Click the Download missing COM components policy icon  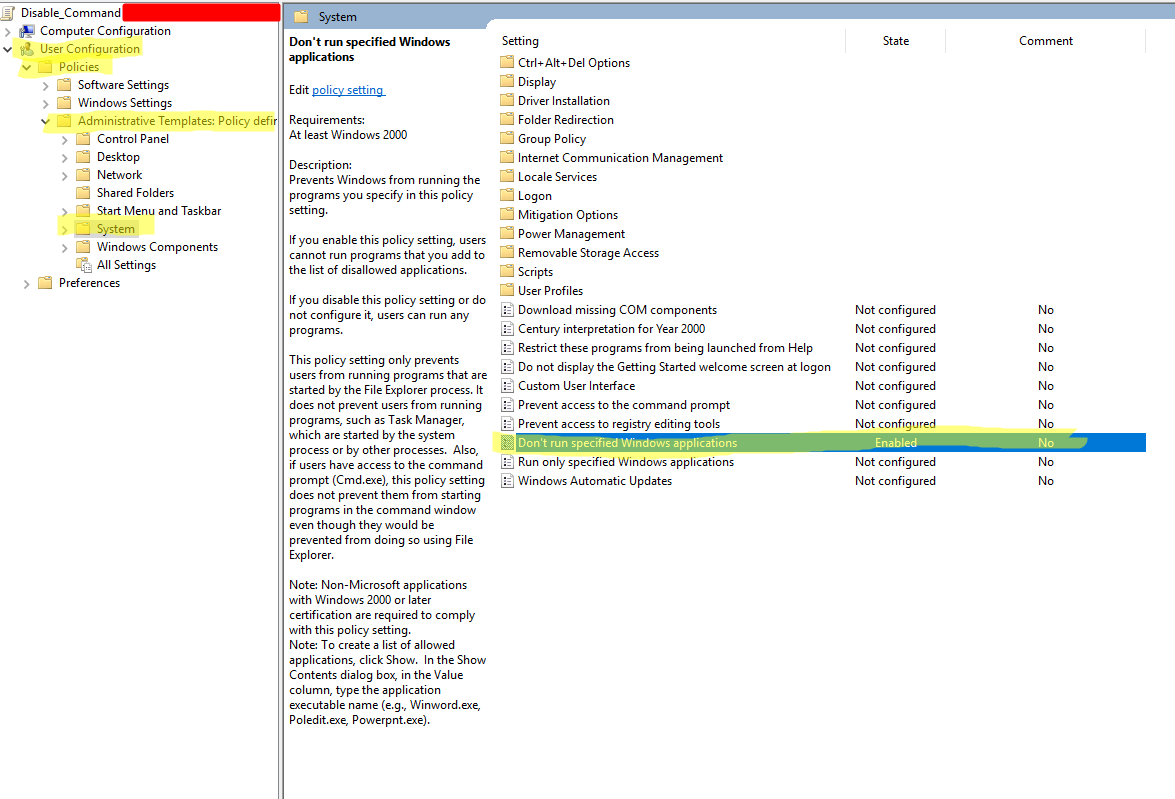tap(507, 310)
